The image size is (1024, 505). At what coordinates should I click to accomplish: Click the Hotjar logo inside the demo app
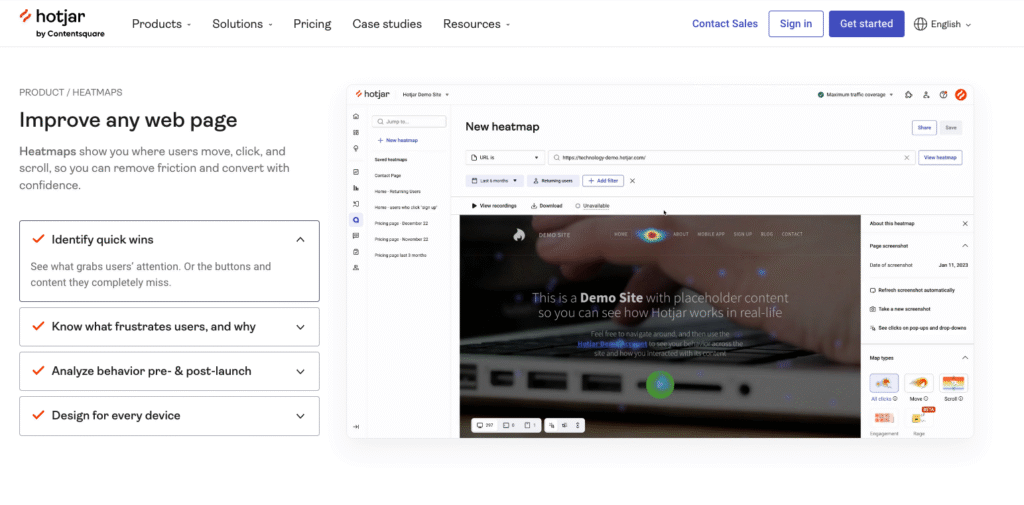(x=372, y=94)
